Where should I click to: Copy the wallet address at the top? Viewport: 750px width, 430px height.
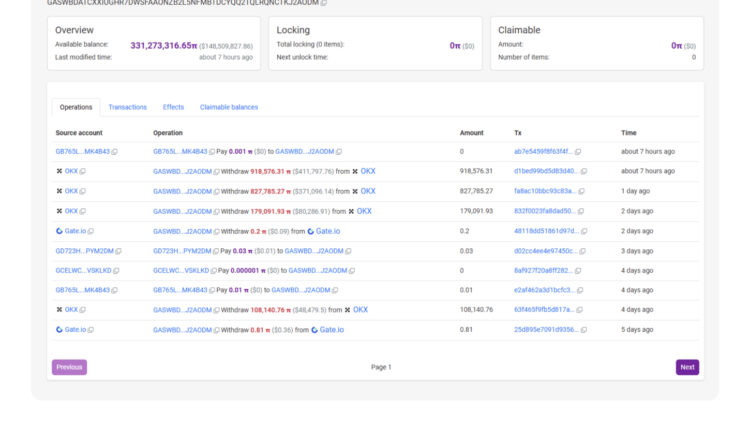pyautogui.click(x=324, y=3)
